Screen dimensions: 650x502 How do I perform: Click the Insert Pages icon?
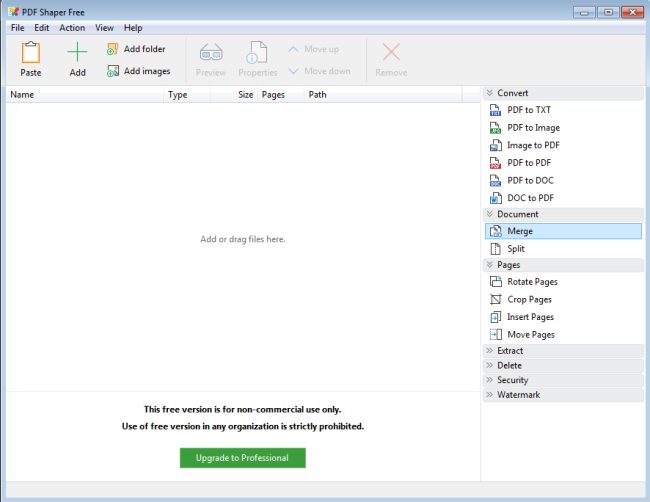coord(495,317)
